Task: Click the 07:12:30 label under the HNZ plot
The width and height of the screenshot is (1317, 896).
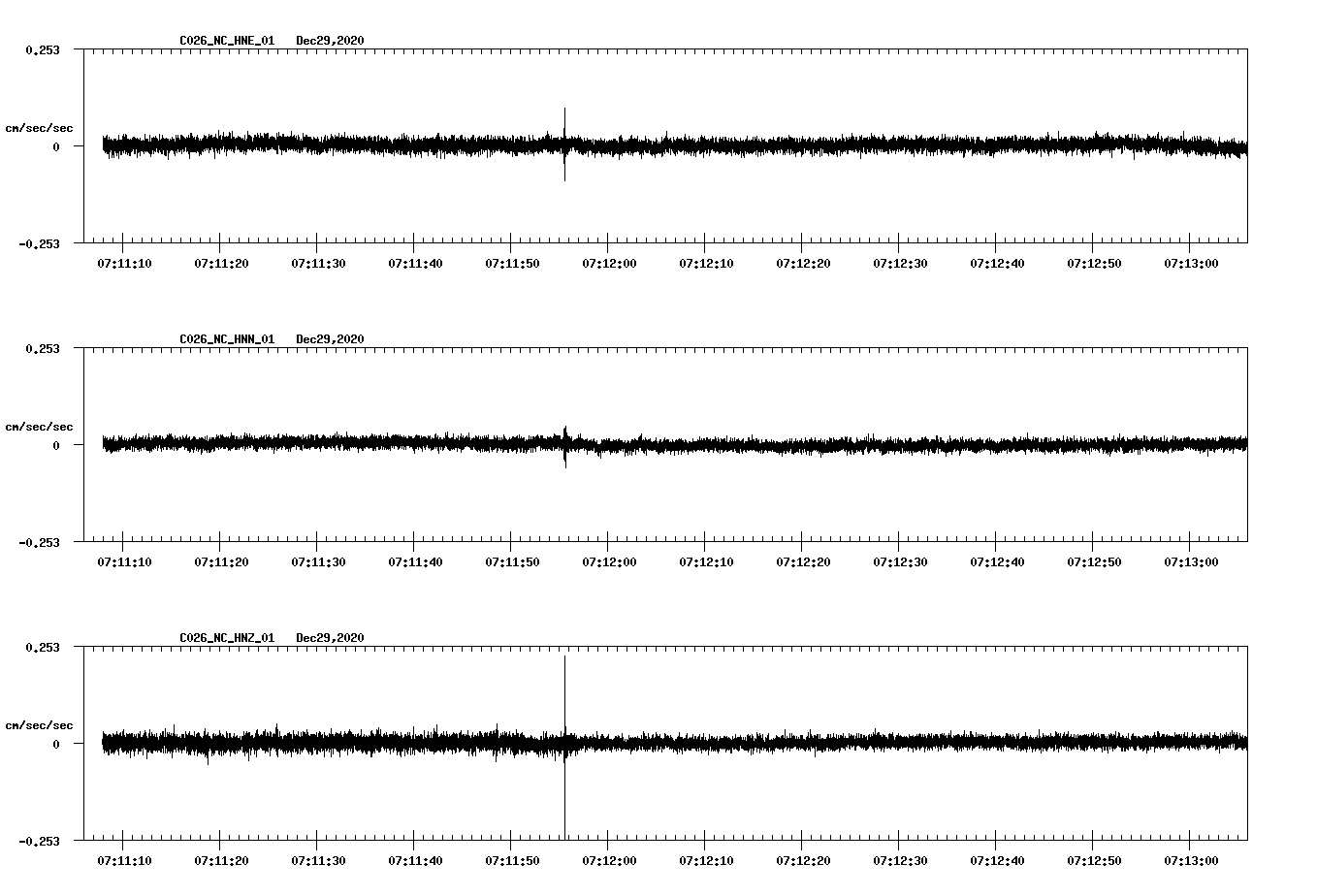Action: click(898, 858)
